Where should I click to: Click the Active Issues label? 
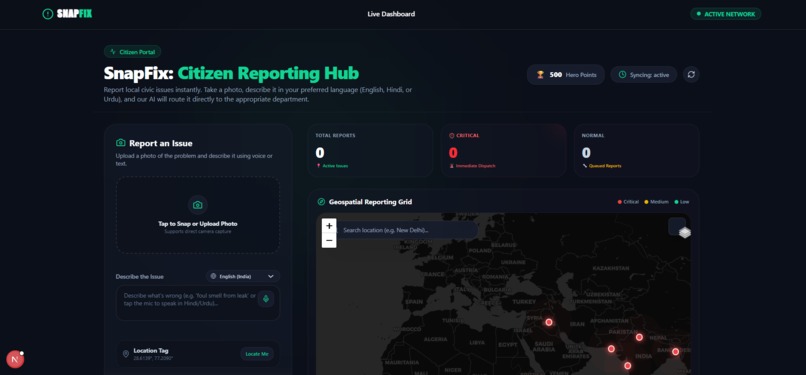tap(335, 166)
